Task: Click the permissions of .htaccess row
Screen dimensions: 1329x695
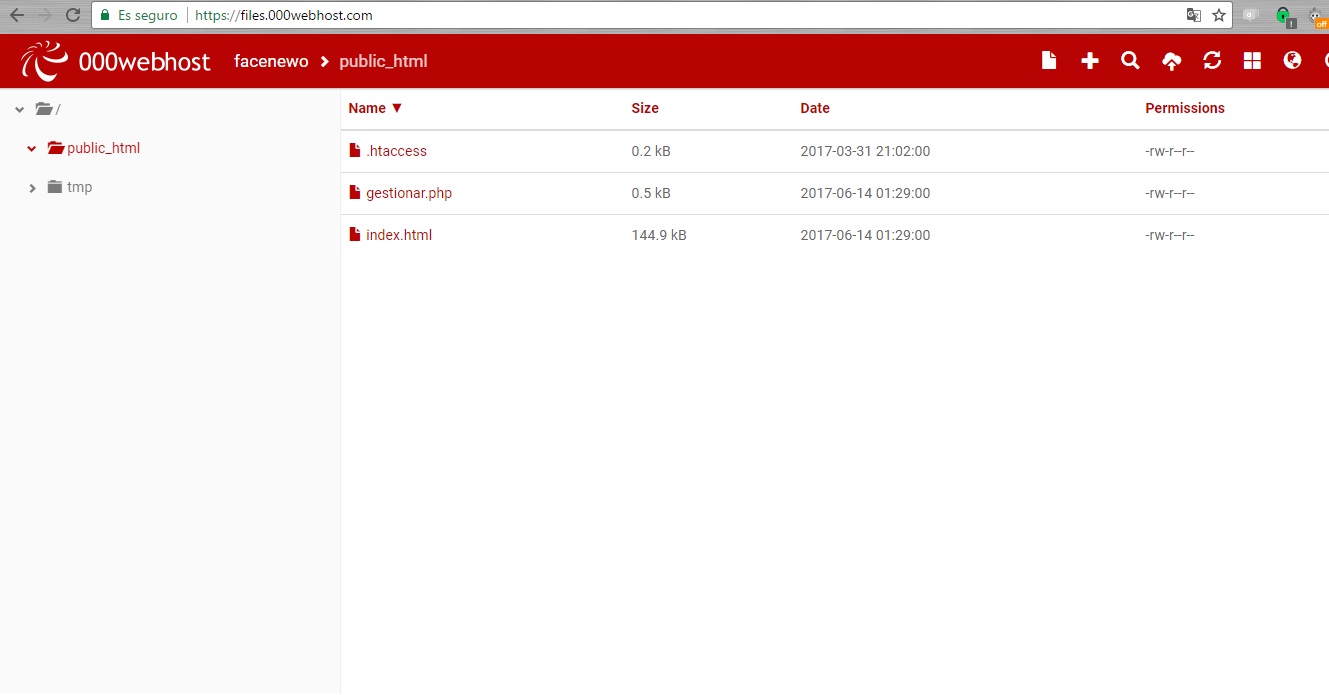Action: coord(1170,151)
